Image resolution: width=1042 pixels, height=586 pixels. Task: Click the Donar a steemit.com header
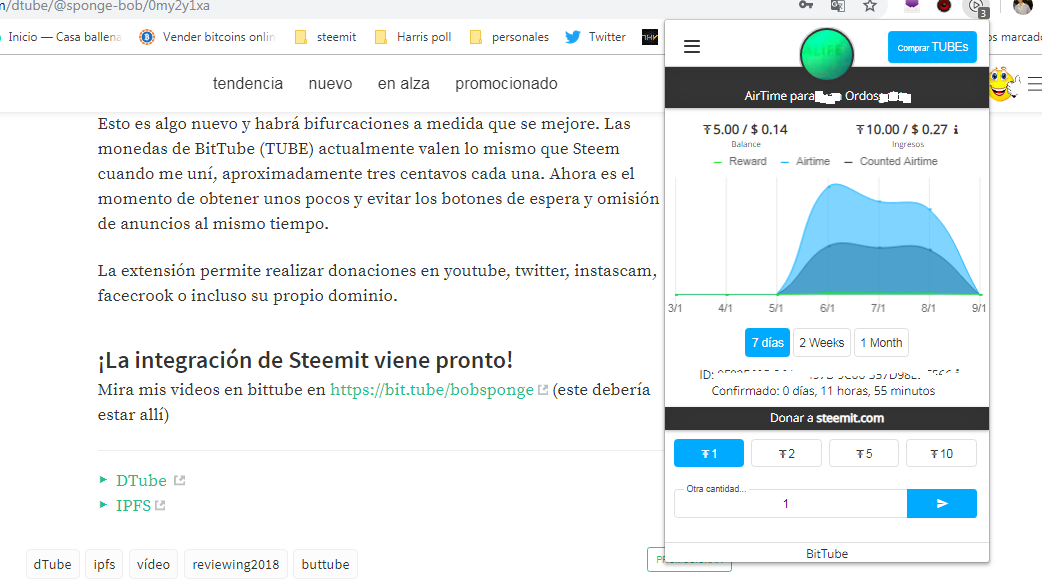point(827,418)
